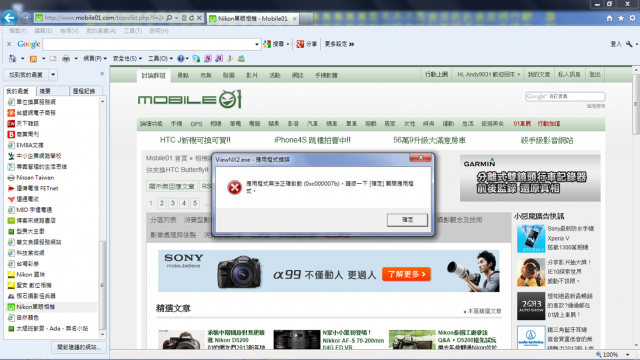
Task: Switch to the History tab in favorites panel
Action: click(x=85, y=91)
